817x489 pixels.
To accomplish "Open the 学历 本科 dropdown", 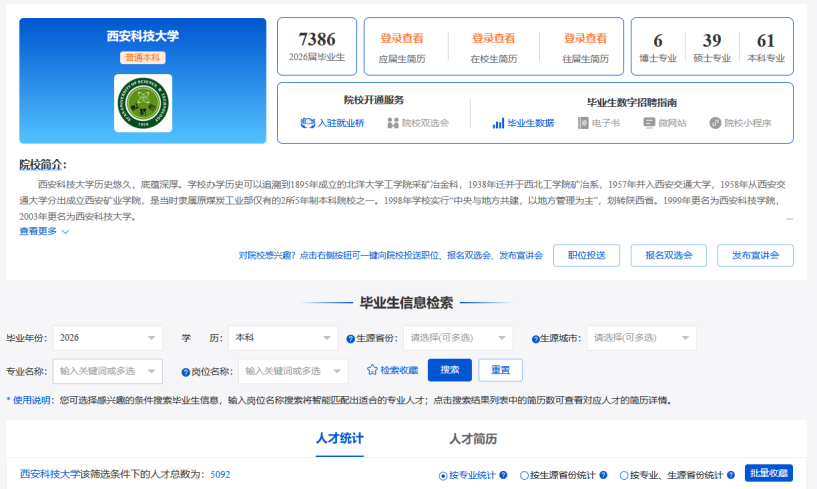I will pyautogui.click(x=283, y=338).
